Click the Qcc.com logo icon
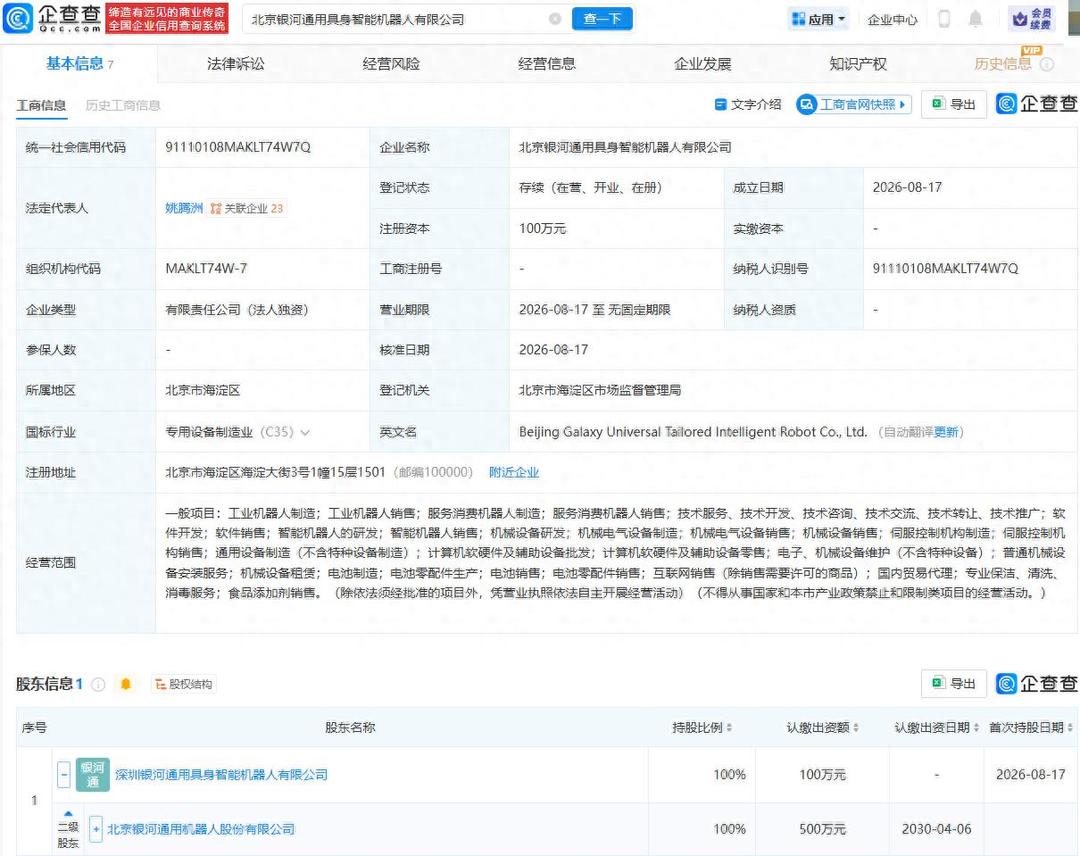Screen dimensions: 1080x856 pos(18,19)
